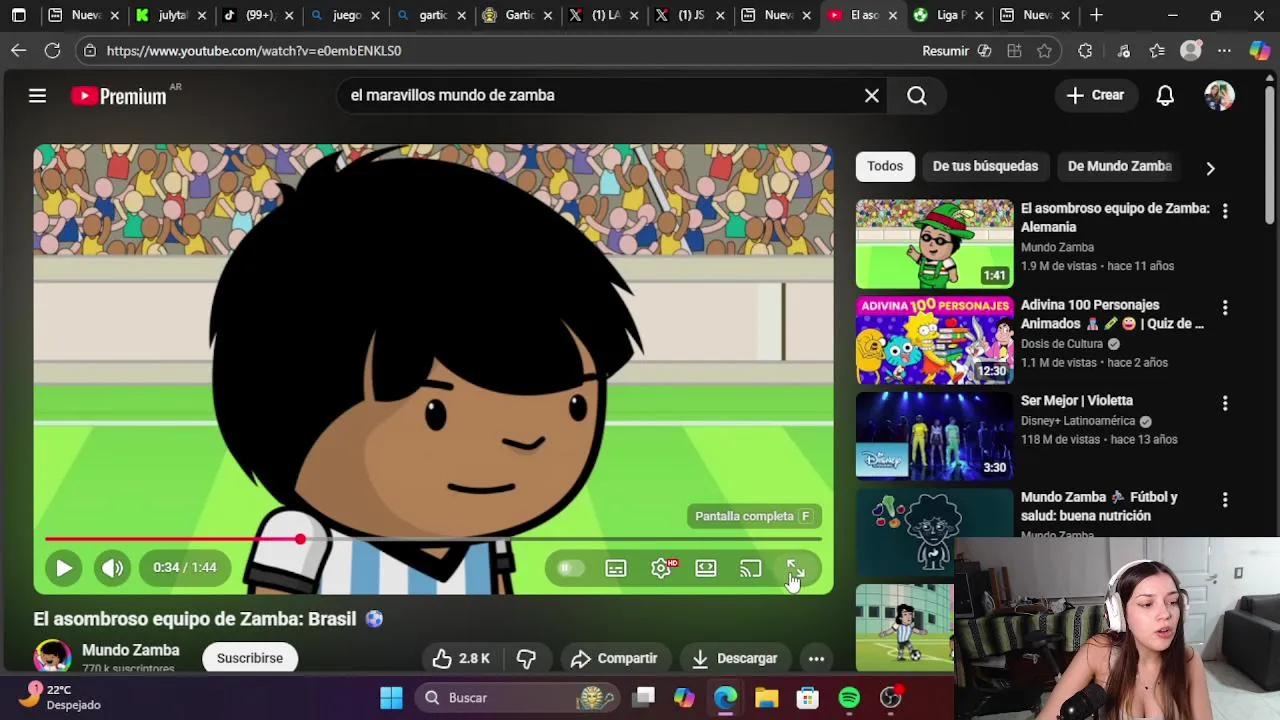Open the Ser Mejor Violetta thumbnail
Image resolution: width=1280 pixels, height=720 pixels.
(x=934, y=436)
